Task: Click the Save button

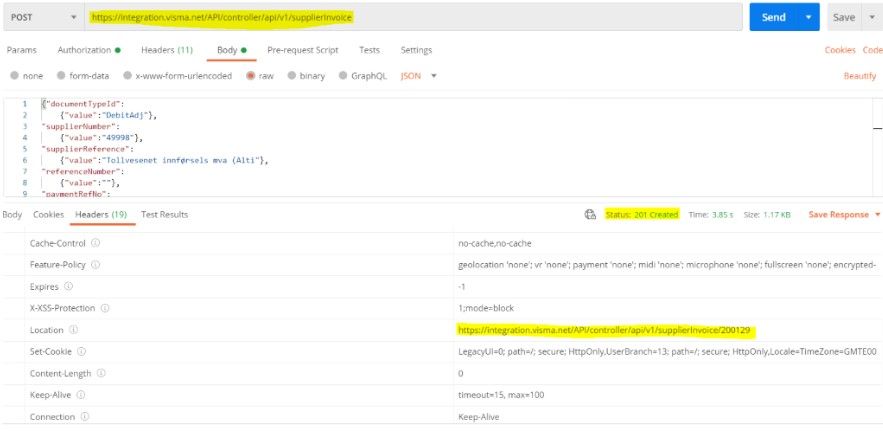Action: (844, 17)
